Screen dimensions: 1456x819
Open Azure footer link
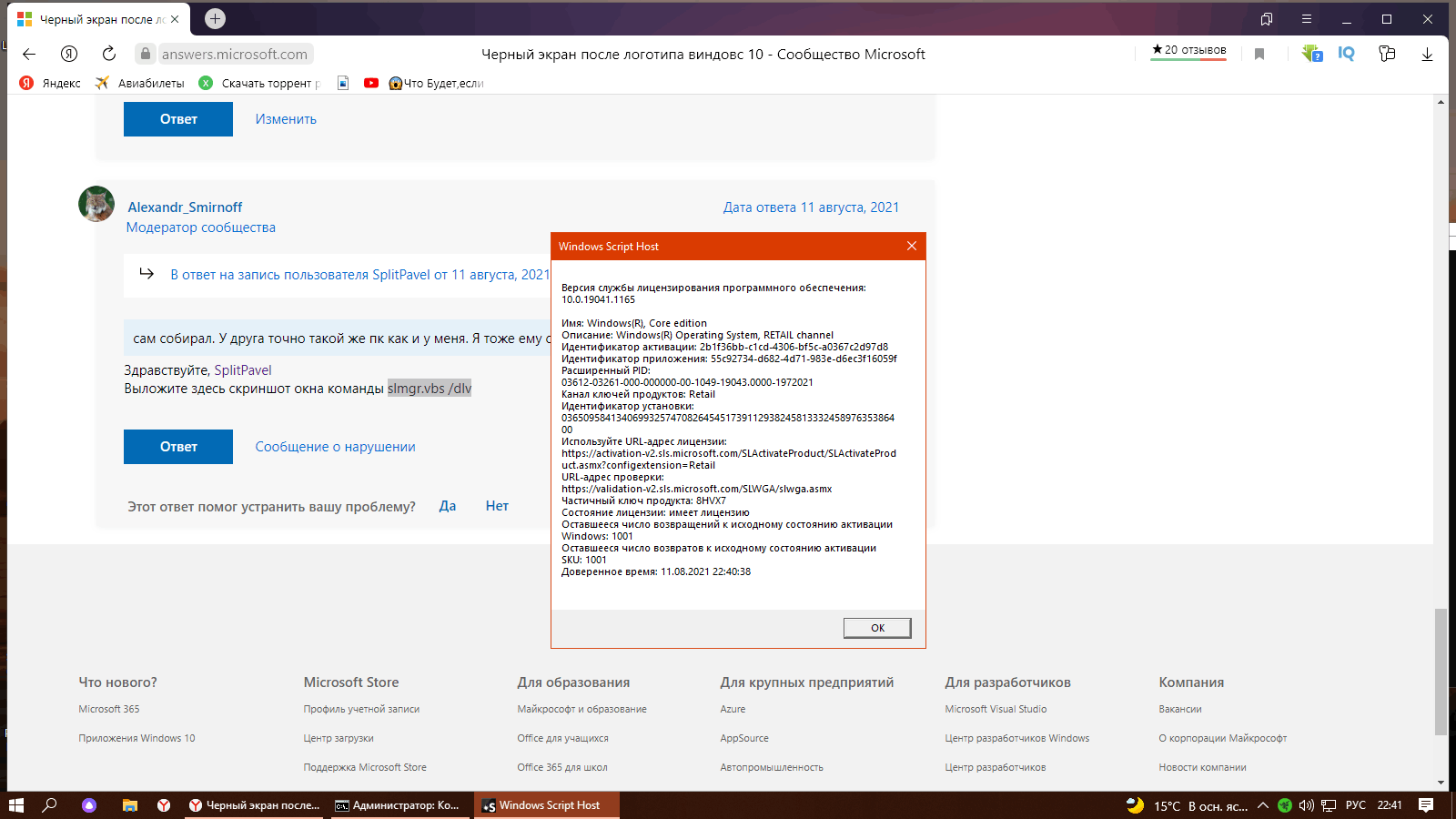tap(733, 709)
